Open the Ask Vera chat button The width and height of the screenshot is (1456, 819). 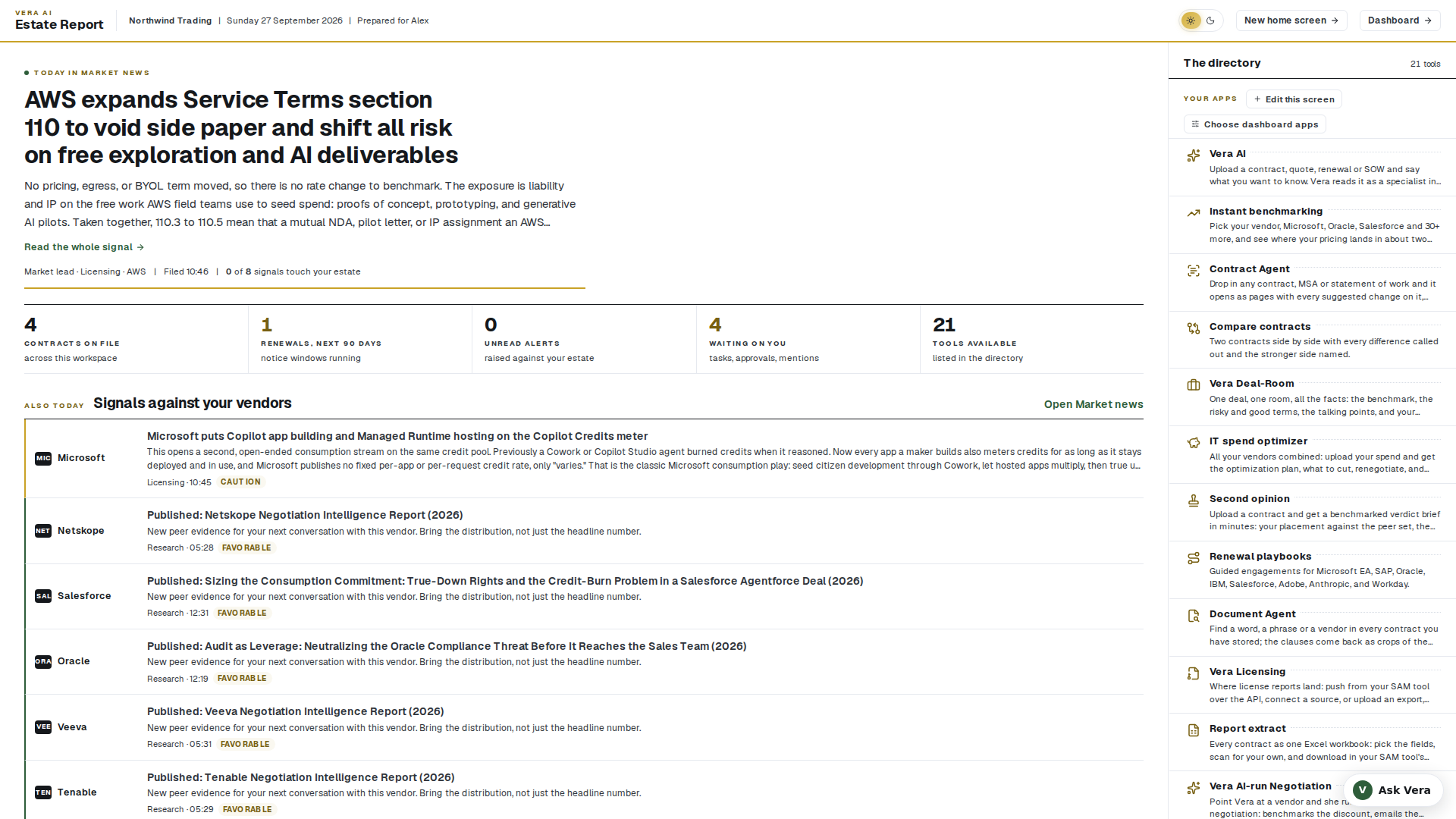1392,790
